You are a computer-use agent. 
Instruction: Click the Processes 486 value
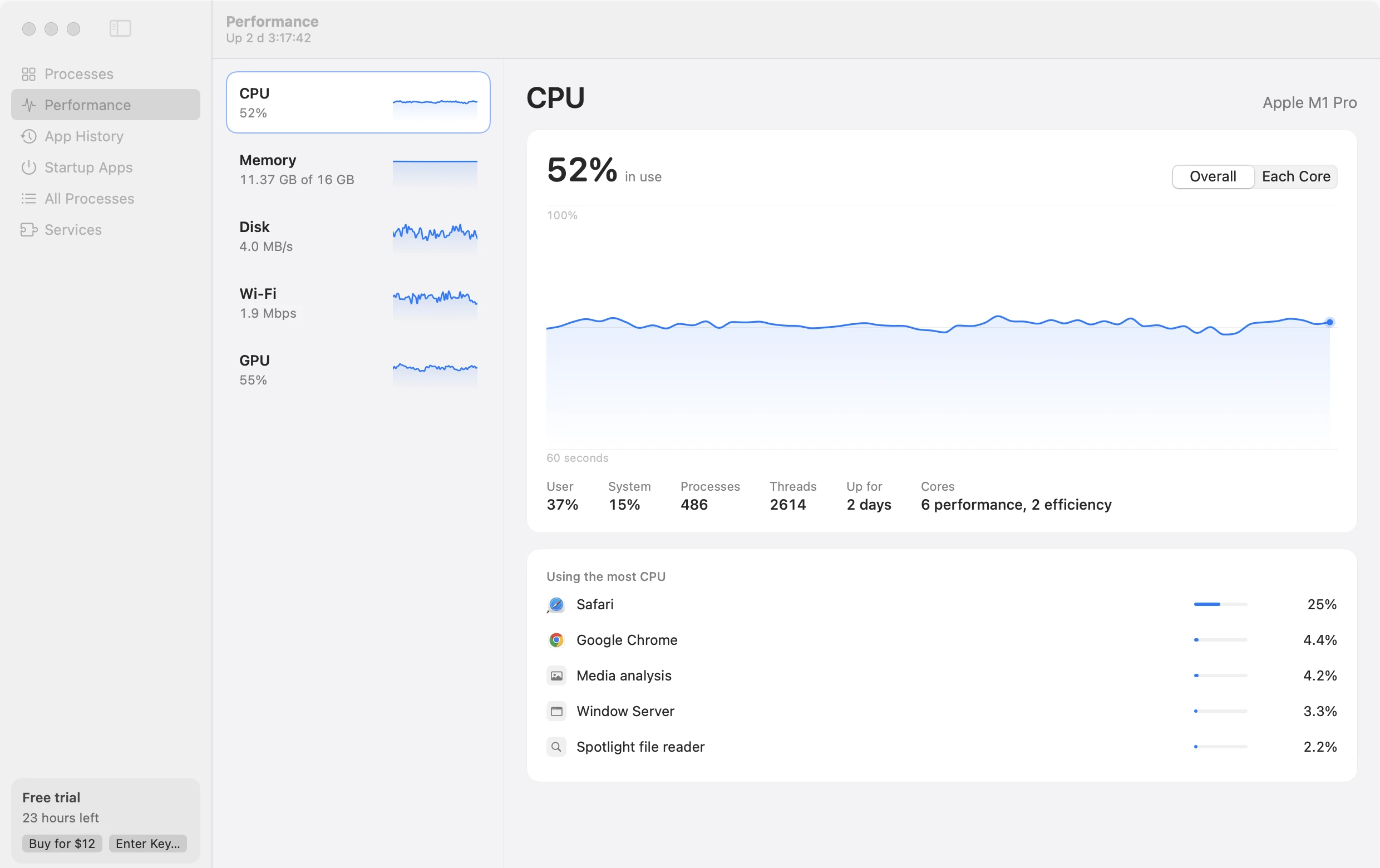[694, 505]
